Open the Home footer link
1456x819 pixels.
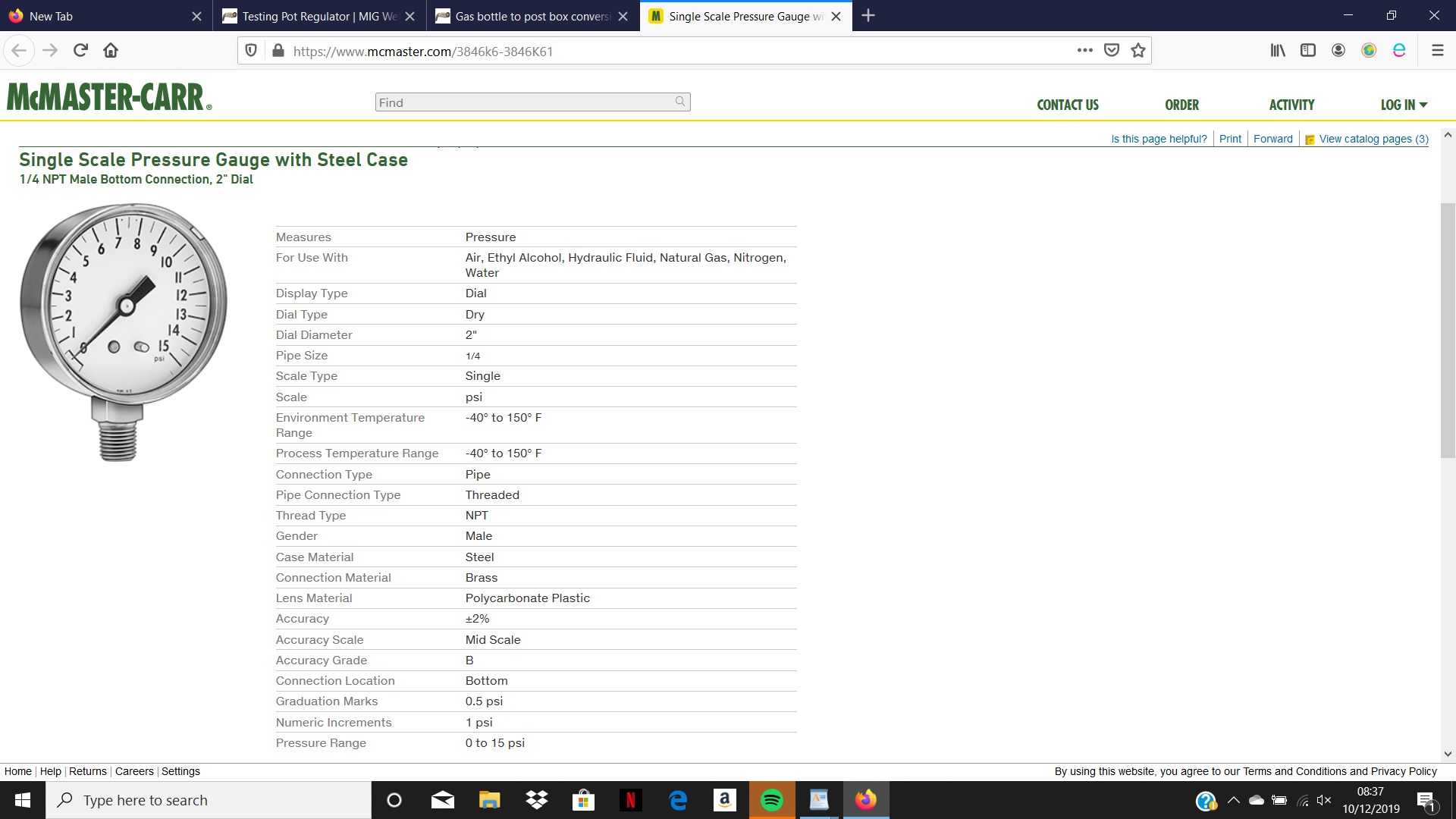[18, 771]
